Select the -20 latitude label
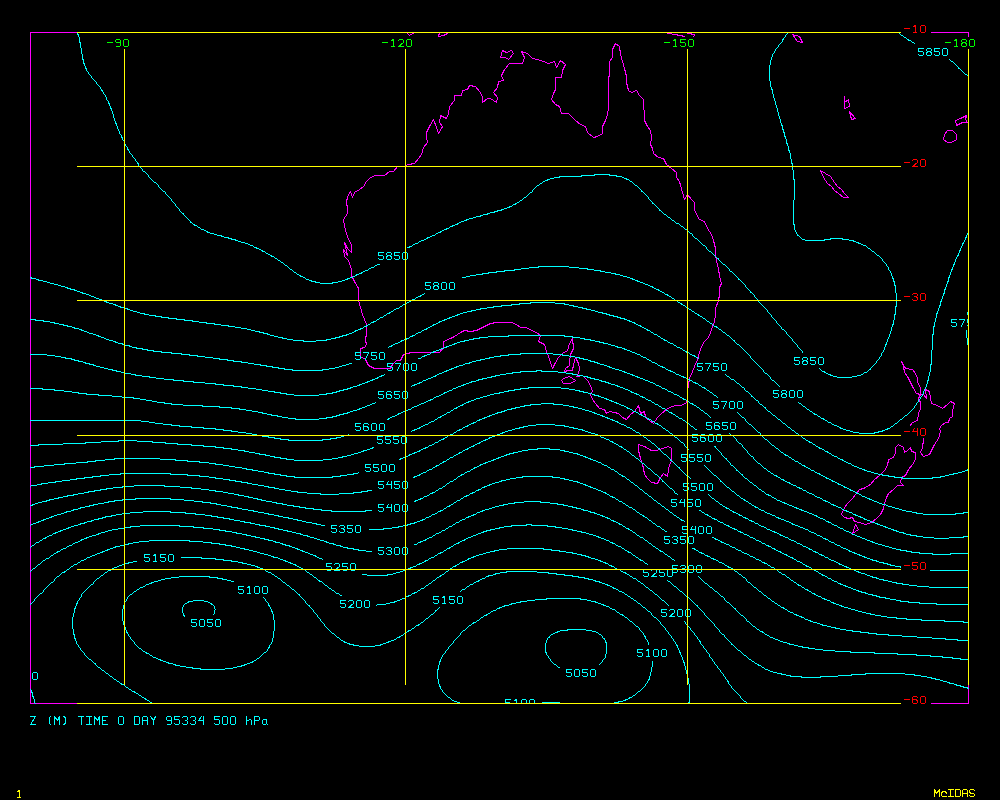The height and width of the screenshot is (800, 1000). (914, 163)
